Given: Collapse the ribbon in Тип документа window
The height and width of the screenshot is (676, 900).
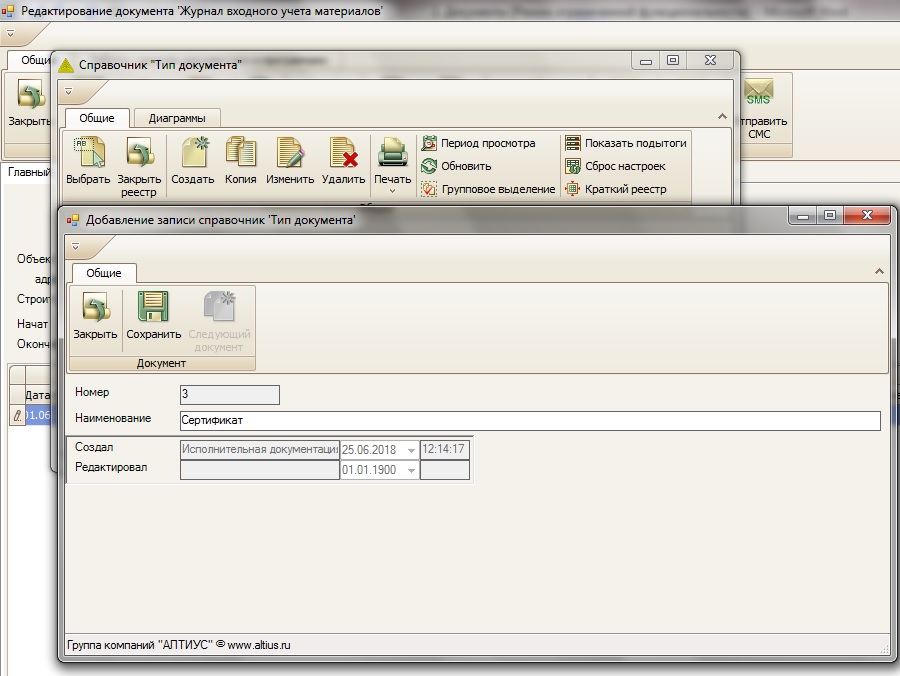Looking at the screenshot, I should coord(722,116).
